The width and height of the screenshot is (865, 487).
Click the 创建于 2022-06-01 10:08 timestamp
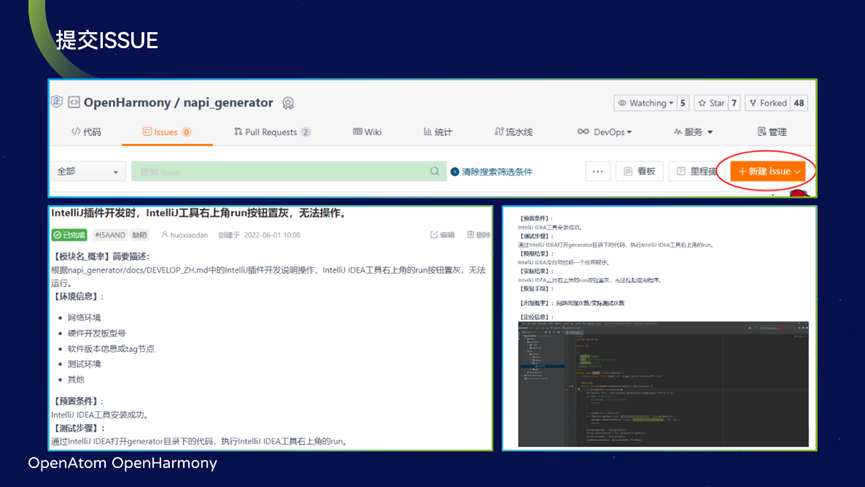point(259,235)
